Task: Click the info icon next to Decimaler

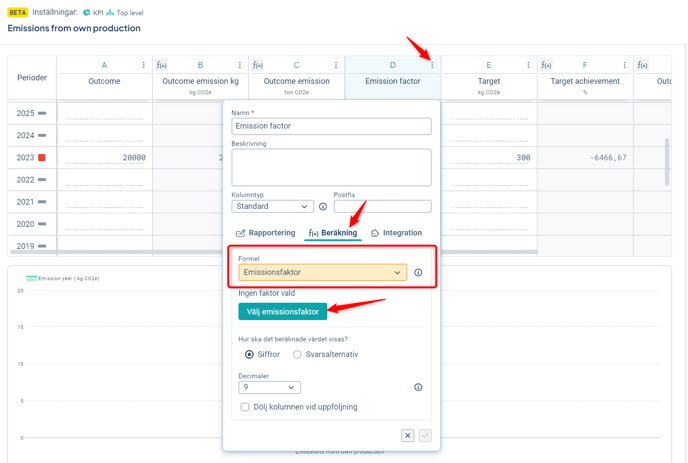Action: 418,387
